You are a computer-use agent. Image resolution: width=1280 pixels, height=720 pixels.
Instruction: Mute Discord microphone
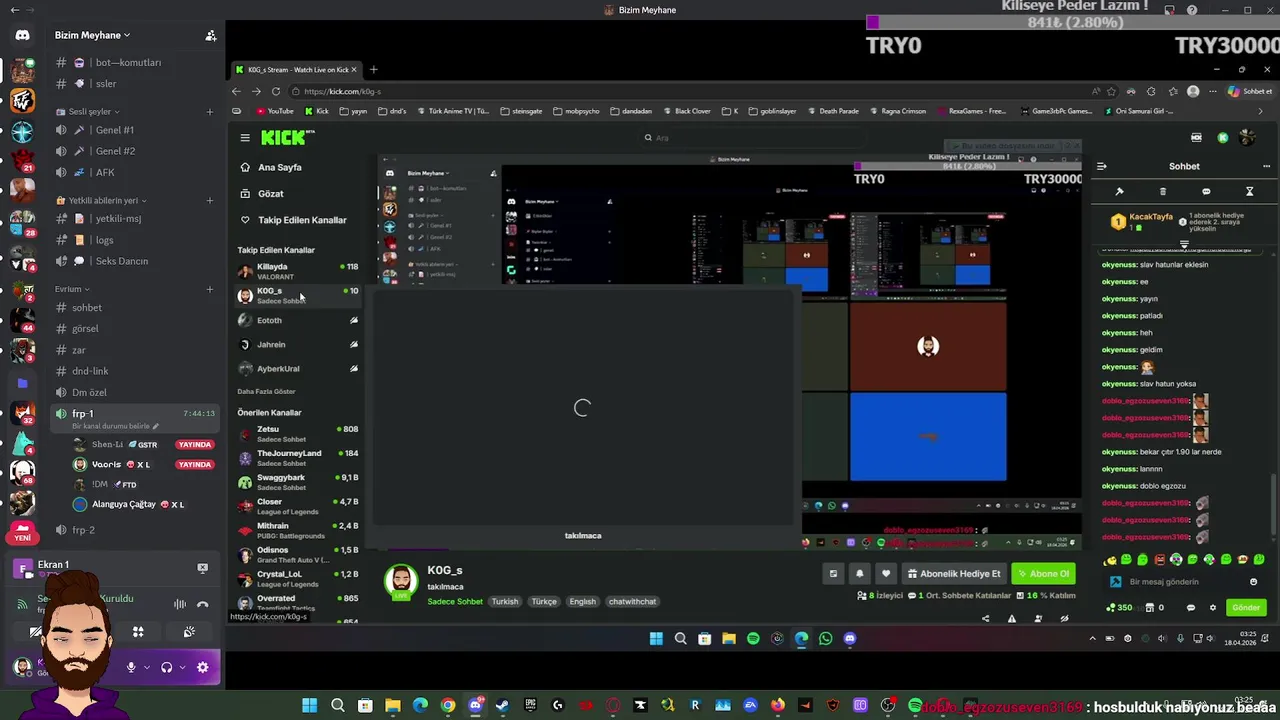[131, 667]
